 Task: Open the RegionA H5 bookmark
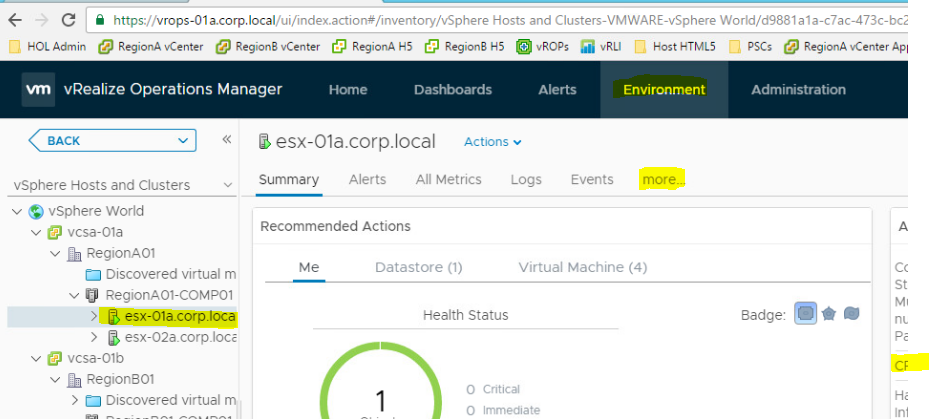click(x=372, y=46)
